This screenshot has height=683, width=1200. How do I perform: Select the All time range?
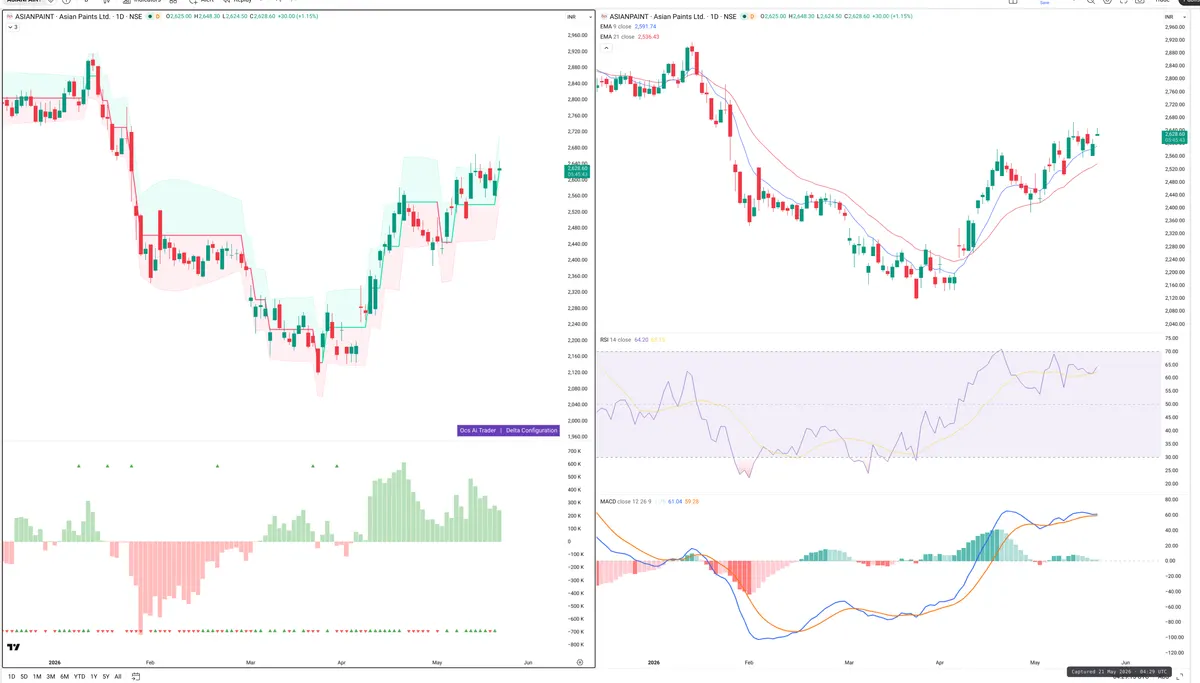coord(117,676)
